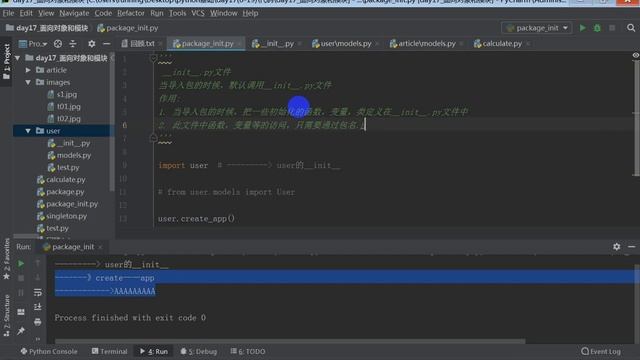640x360 pixels.
Task: Collapse all in Project panel toolbar
Action: [x=73, y=44]
